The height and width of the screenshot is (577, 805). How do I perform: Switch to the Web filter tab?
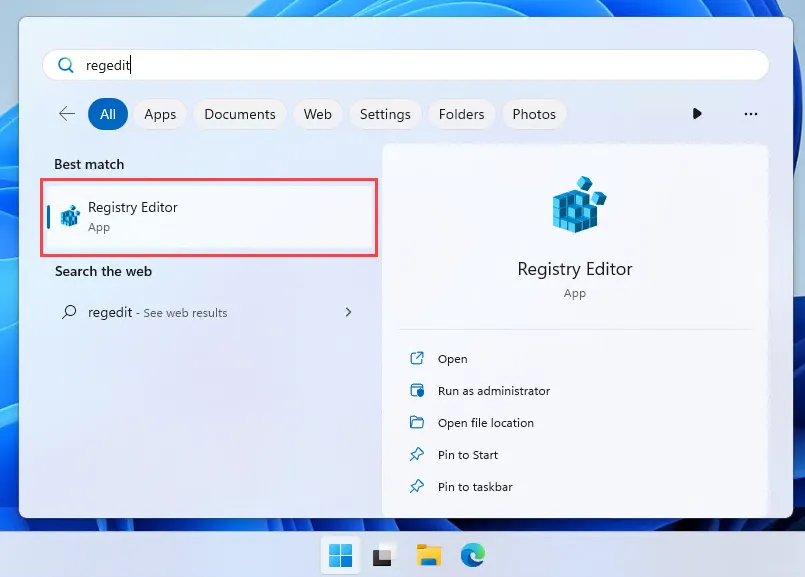click(317, 114)
